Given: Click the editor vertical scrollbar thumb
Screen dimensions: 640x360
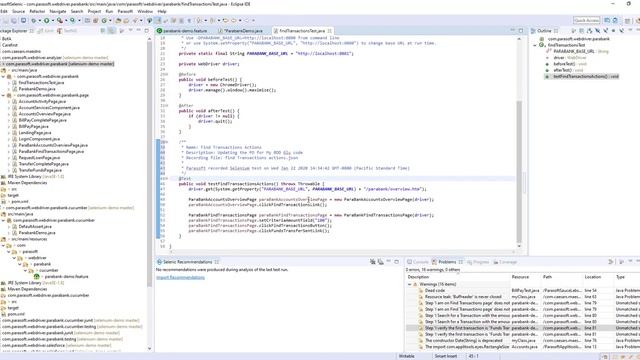Looking at the screenshot, I should click(519, 171).
